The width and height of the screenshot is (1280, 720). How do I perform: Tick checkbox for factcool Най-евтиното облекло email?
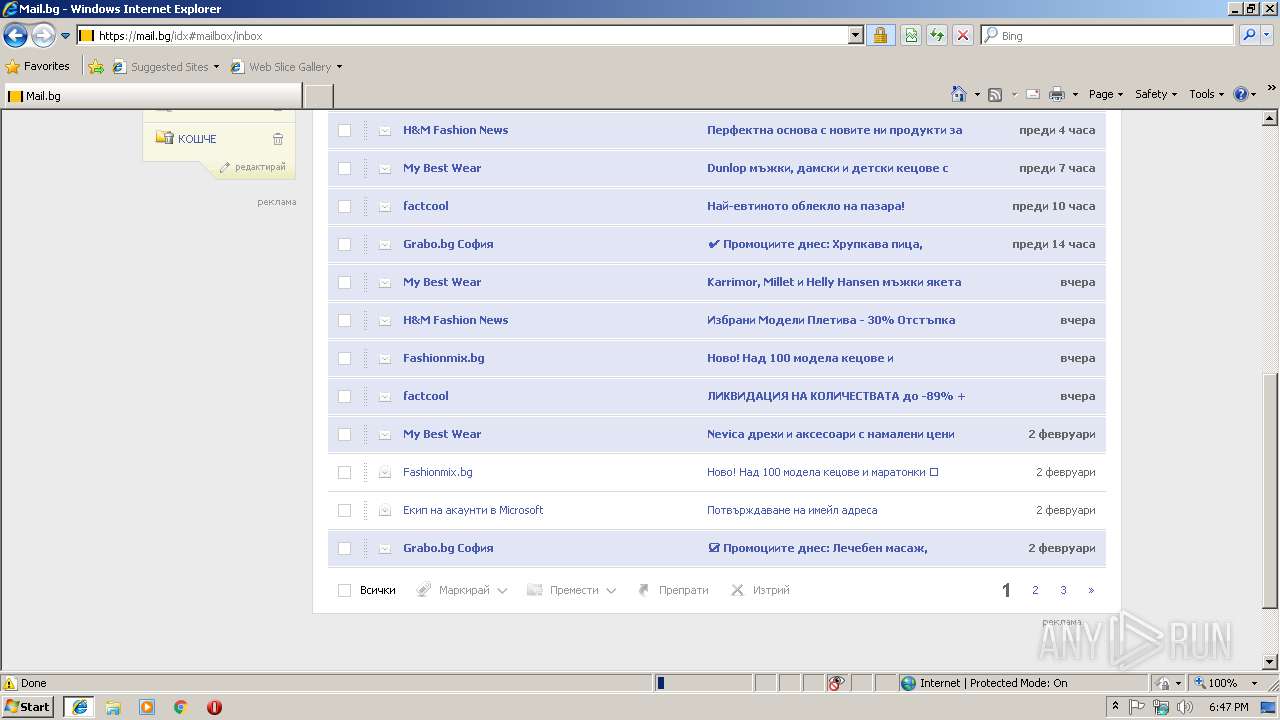344,206
